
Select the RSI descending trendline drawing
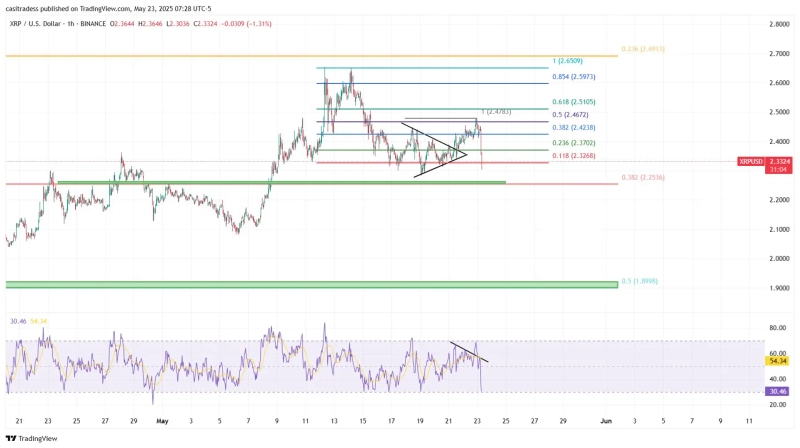468,352
